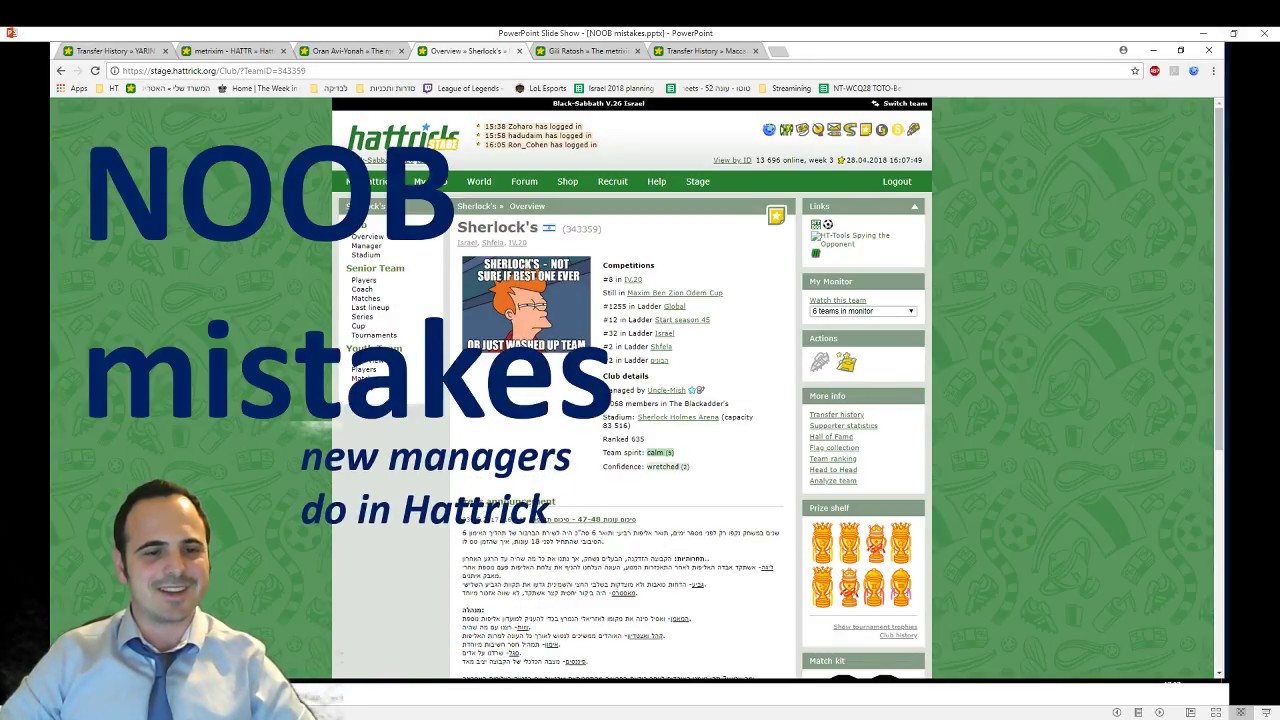Open the soccer ball link icon
Screen dimensions: 1280x720
828,224
